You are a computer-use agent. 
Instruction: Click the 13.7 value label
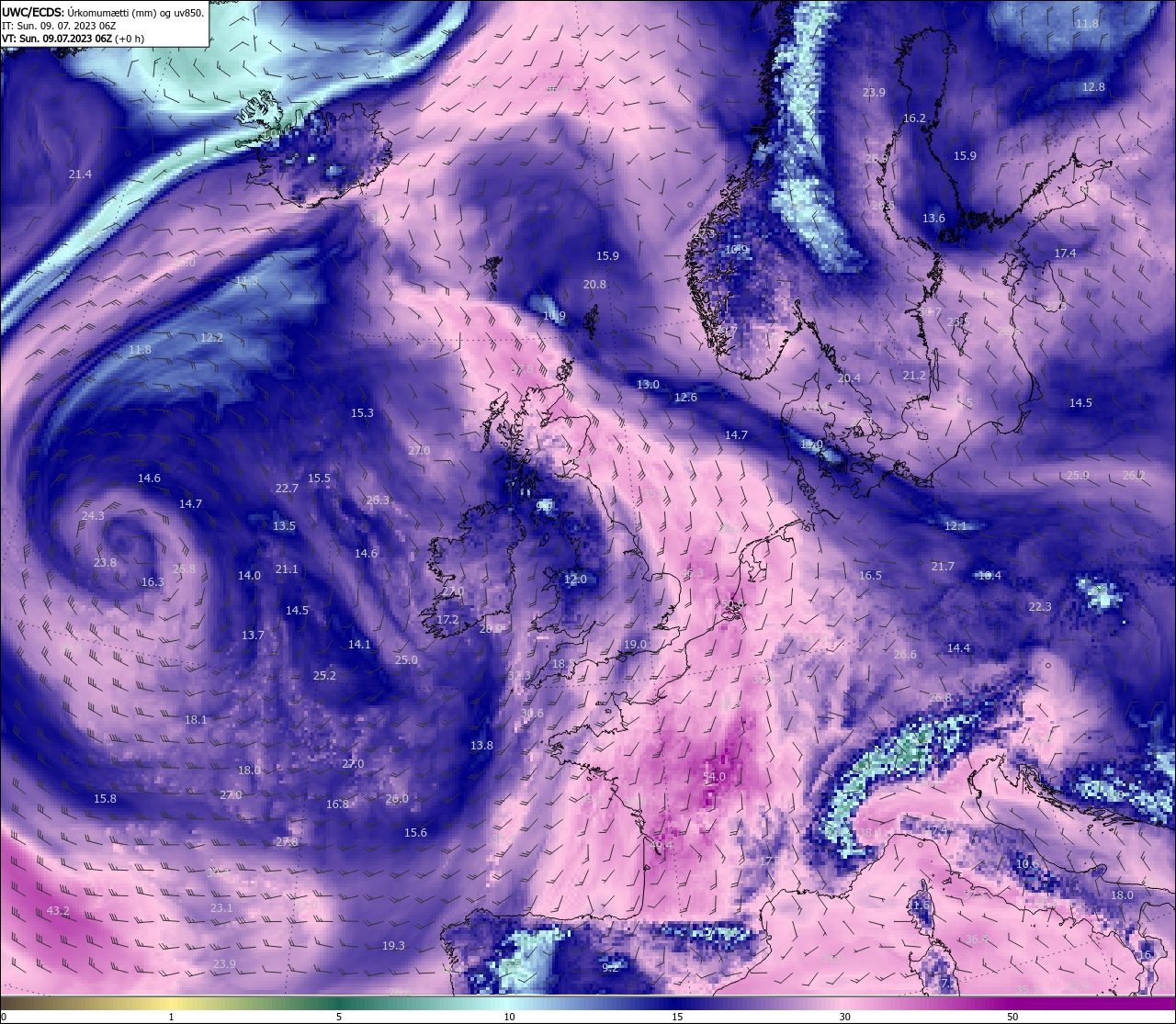click(253, 636)
